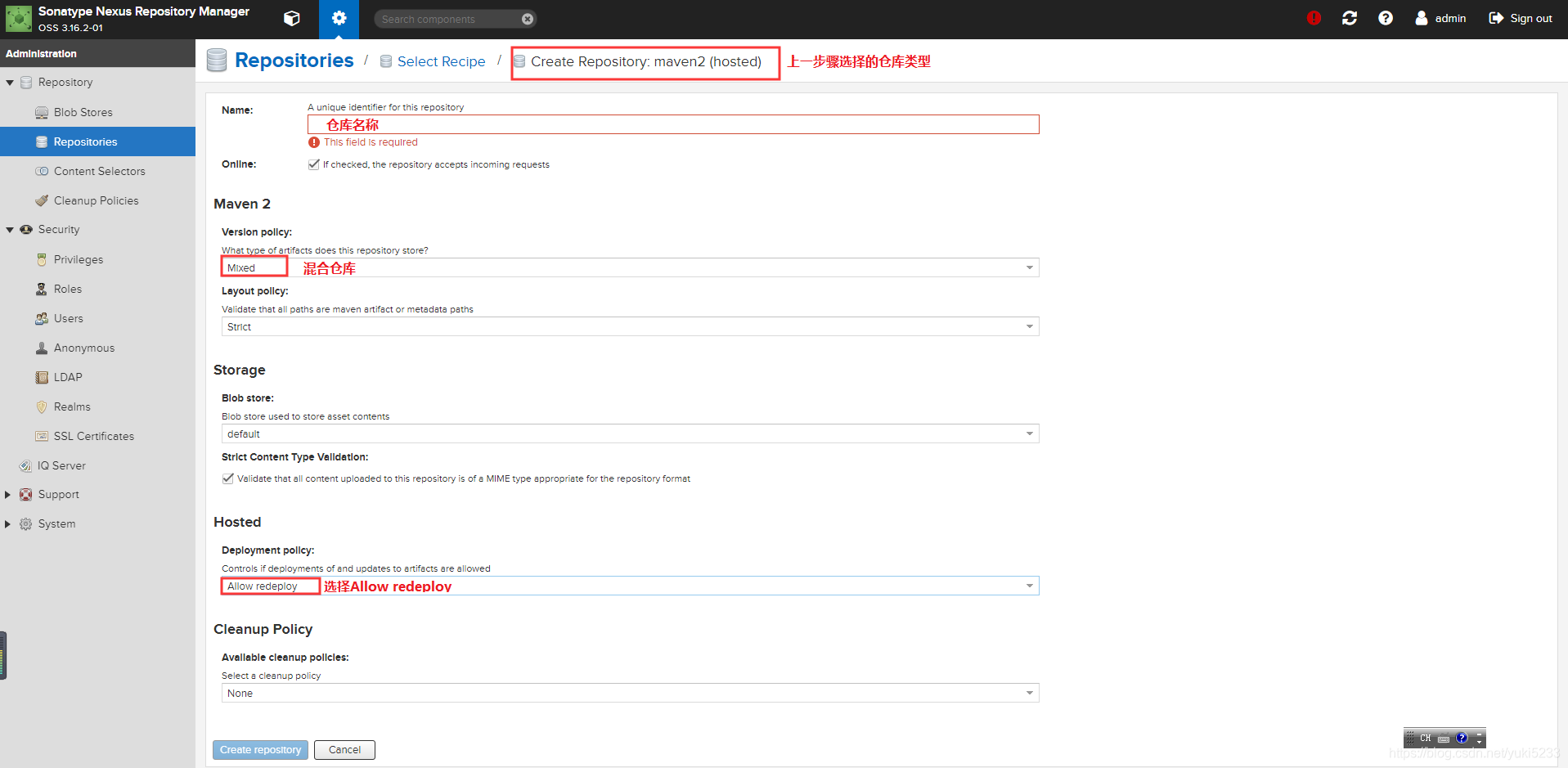The height and width of the screenshot is (768, 1568).
Task: Click the Roles icon
Action: coord(42,290)
